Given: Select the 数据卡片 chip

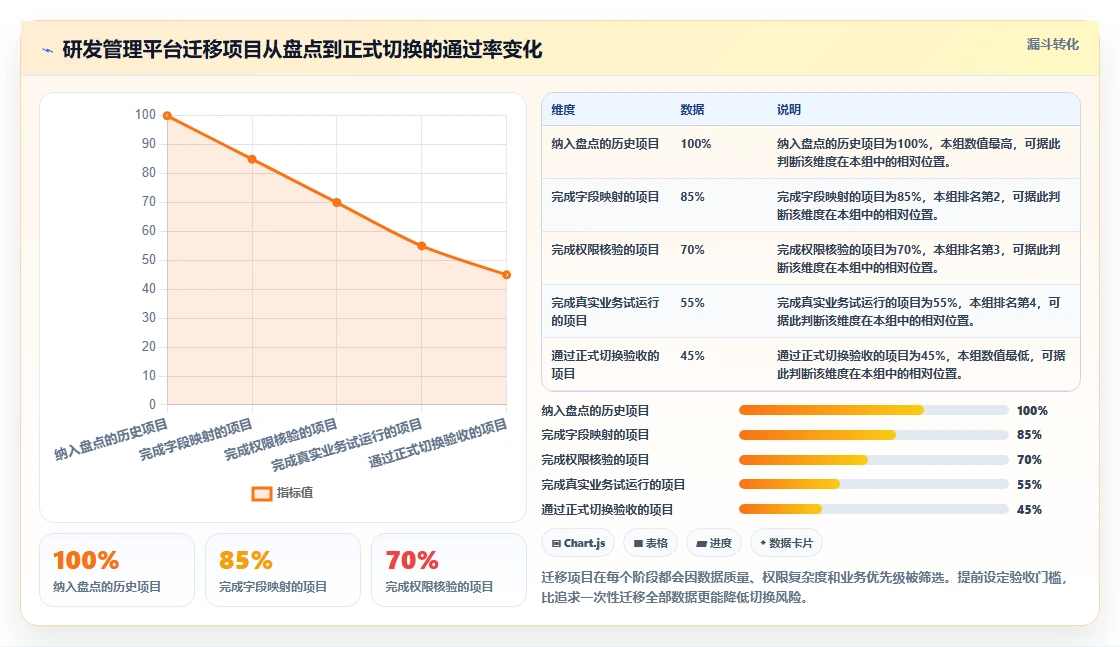Looking at the screenshot, I should [786, 543].
